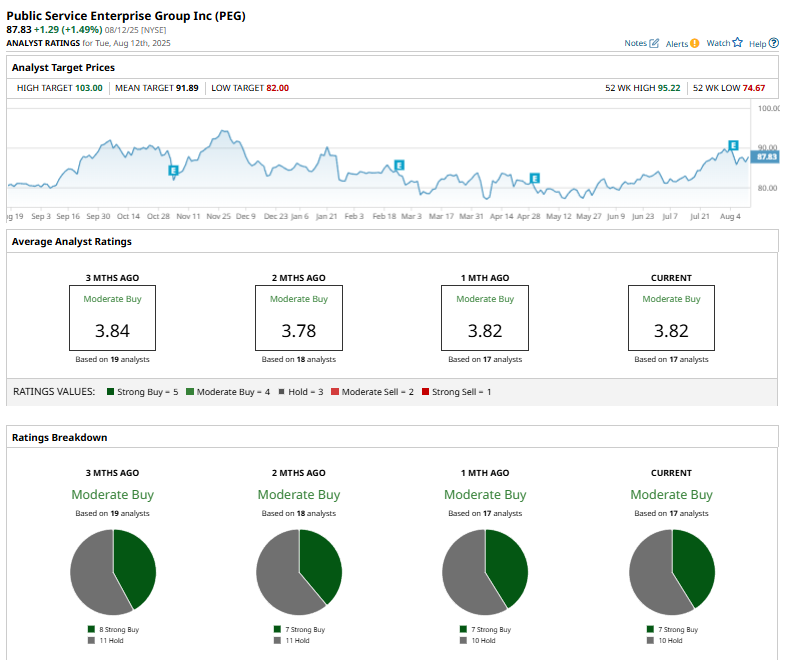The width and height of the screenshot is (786, 660).
Task: Click '11 Hold' under 2 MTHS AGO pie
Action: tap(292, 640)
